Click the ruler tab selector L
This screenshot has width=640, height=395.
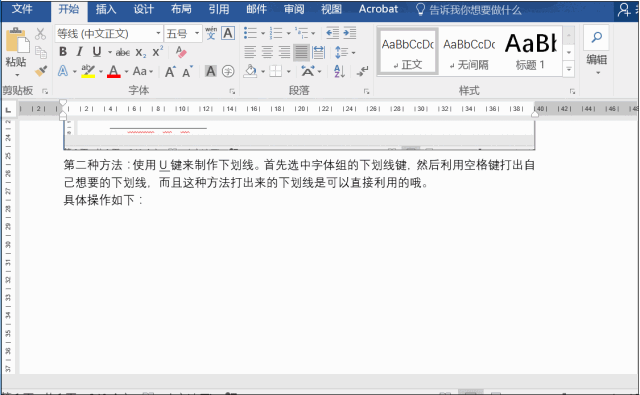[x=8, y=109]
